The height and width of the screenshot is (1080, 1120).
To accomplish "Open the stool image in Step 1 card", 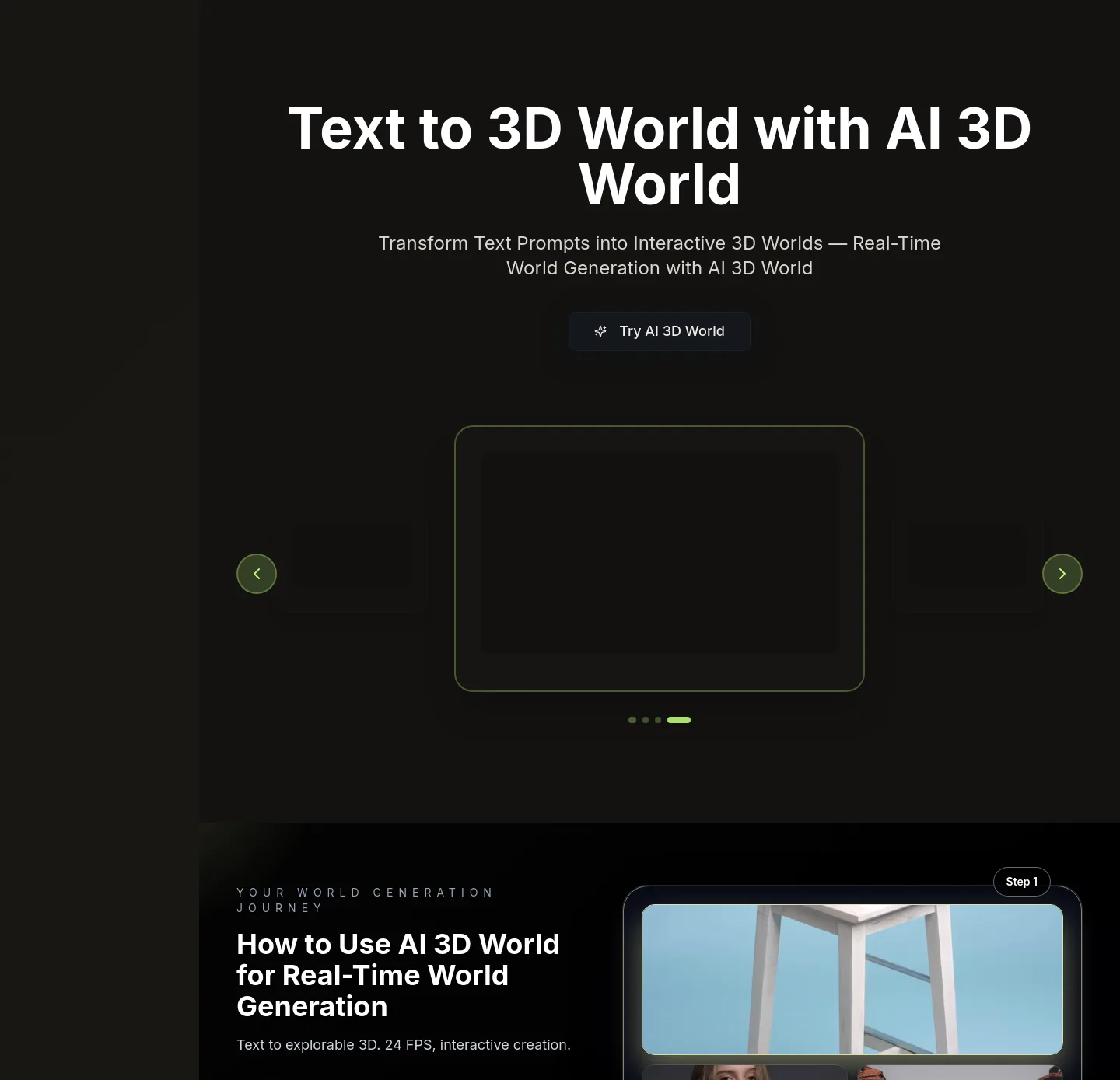I will click(852, 980).
